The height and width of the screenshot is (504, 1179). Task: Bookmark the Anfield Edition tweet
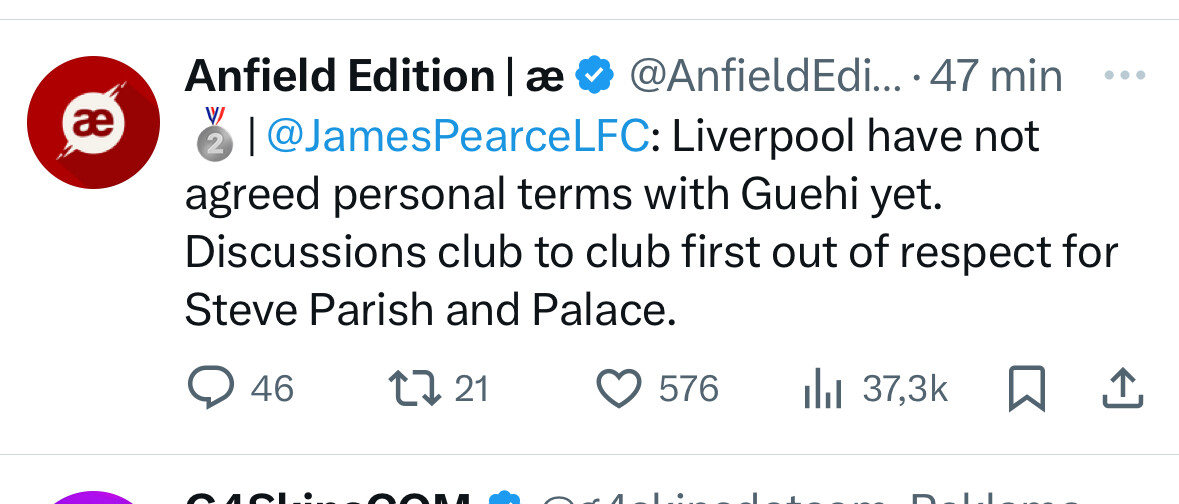coord(1027,388)
